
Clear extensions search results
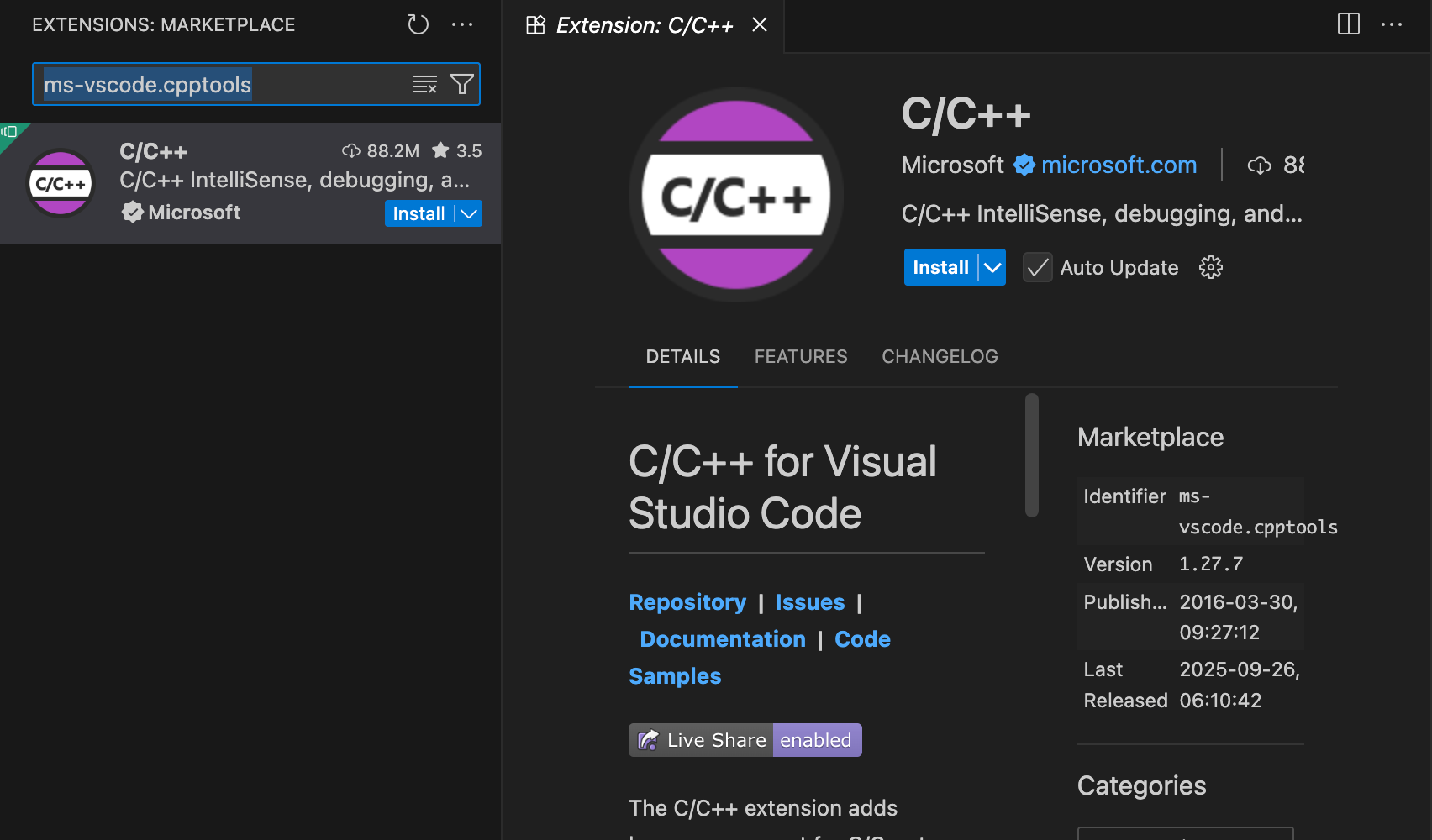point(424,84)
